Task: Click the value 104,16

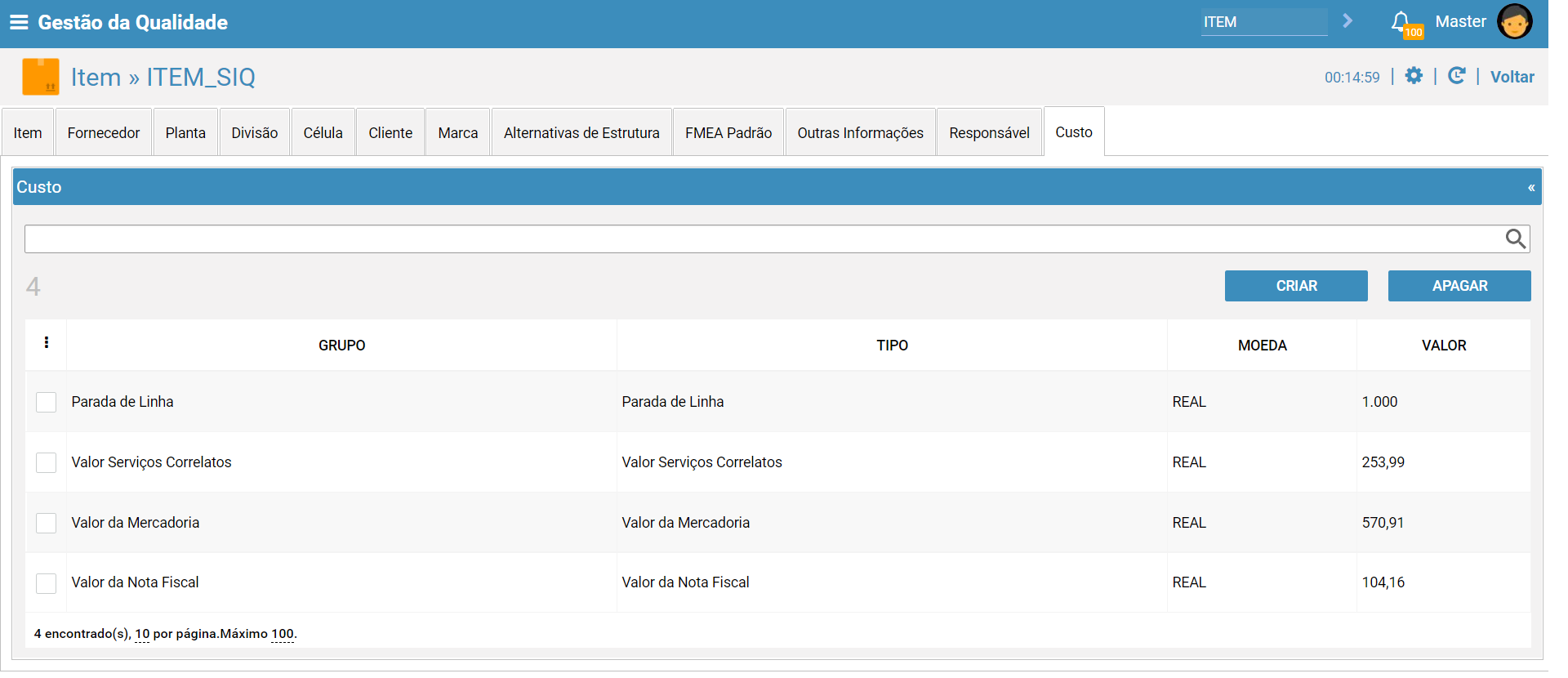Action: pyautogui.click(x=1383, y=582)
